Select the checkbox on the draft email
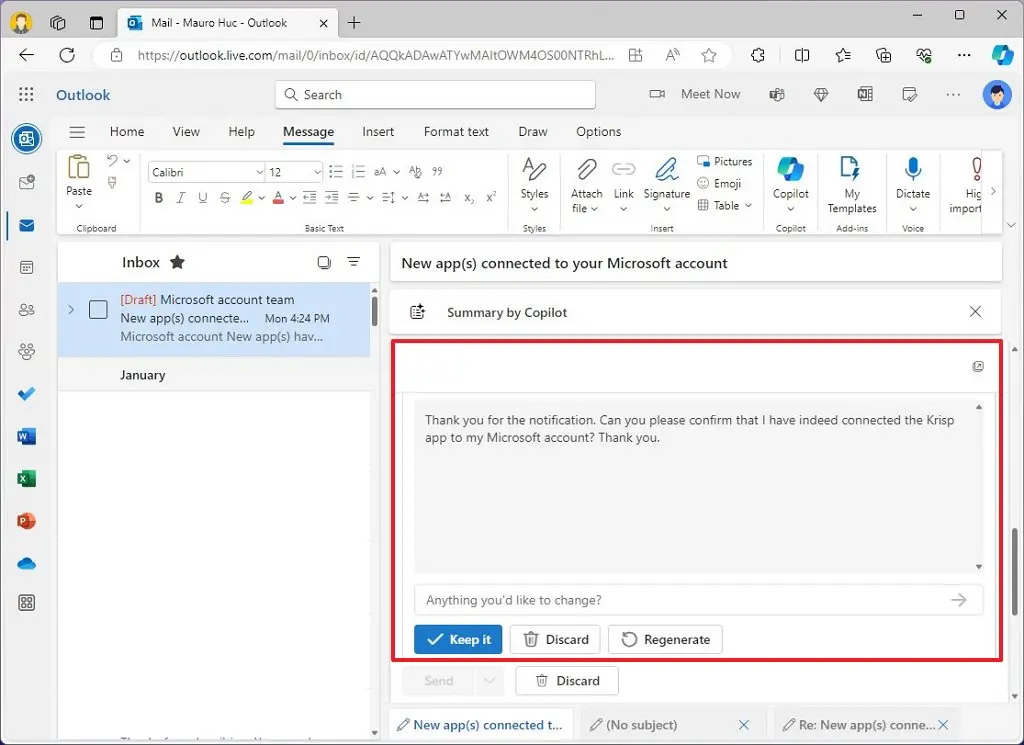The image size is (1024, 745). click(x=98, y=310)
